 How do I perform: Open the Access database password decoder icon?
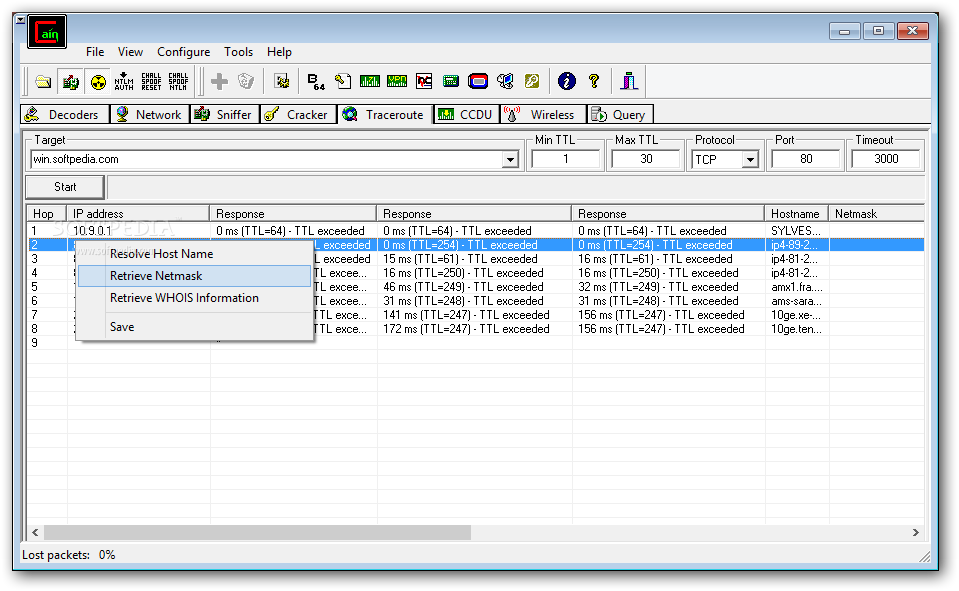tap(342, 81)
